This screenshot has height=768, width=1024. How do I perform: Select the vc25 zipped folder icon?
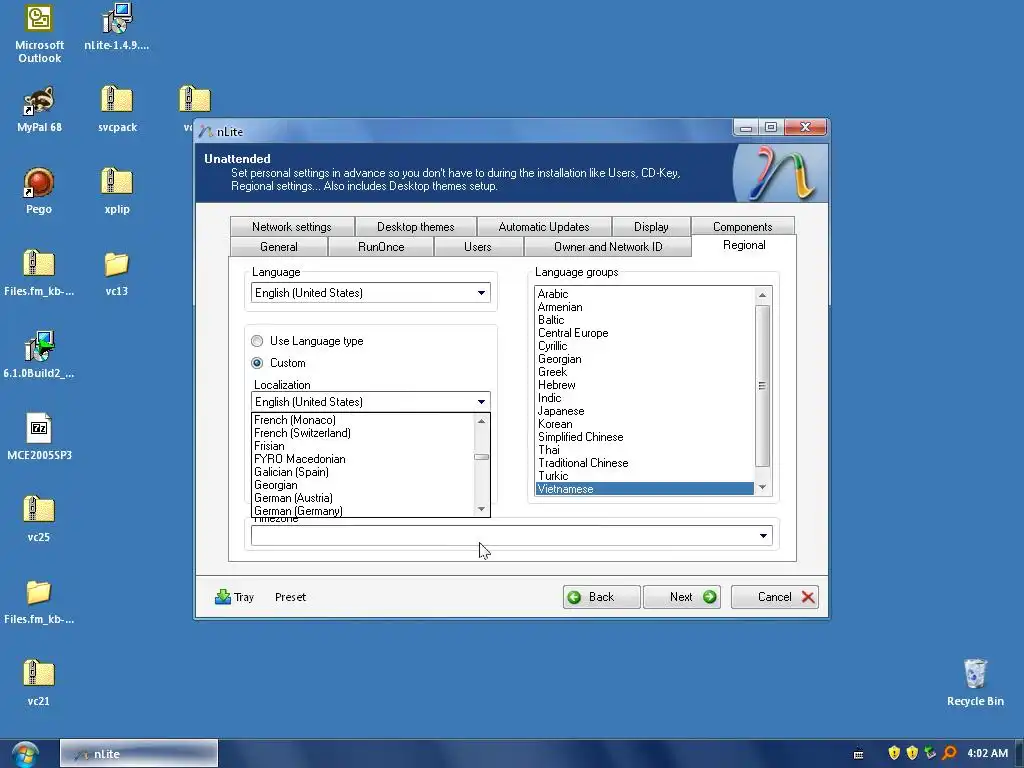39,519
